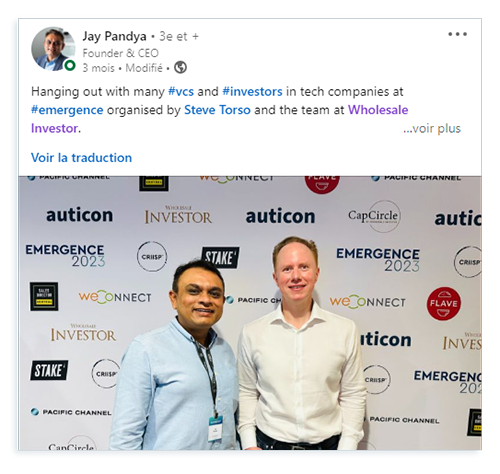This screenshot has height=474, width=500.
Task: Click the green online status indicator
Action: pos(70,65)
